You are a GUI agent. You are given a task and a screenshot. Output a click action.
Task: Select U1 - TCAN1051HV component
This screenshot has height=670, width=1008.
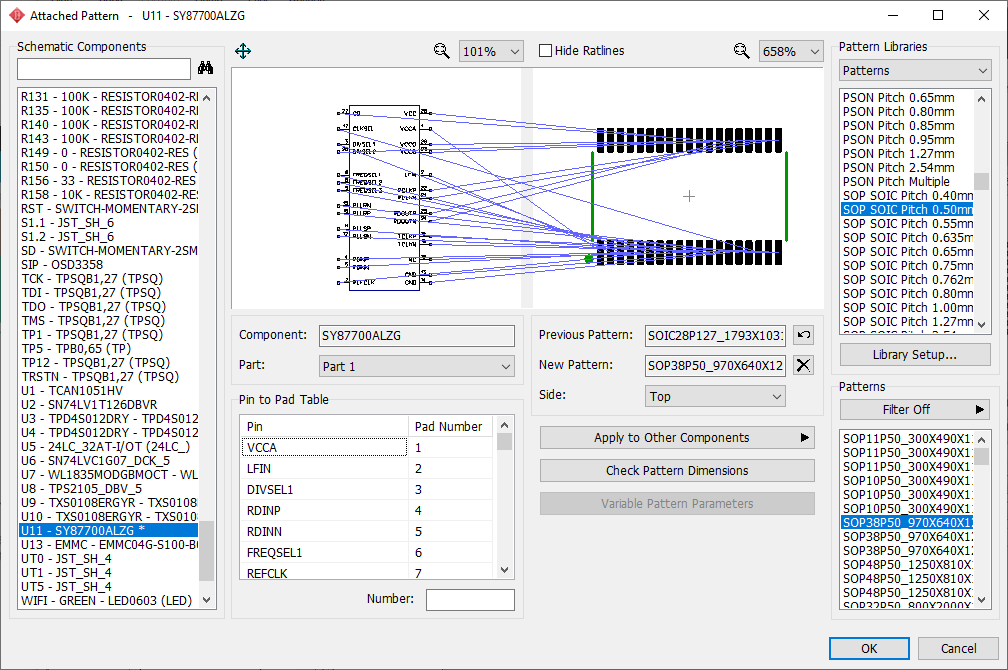109,390
